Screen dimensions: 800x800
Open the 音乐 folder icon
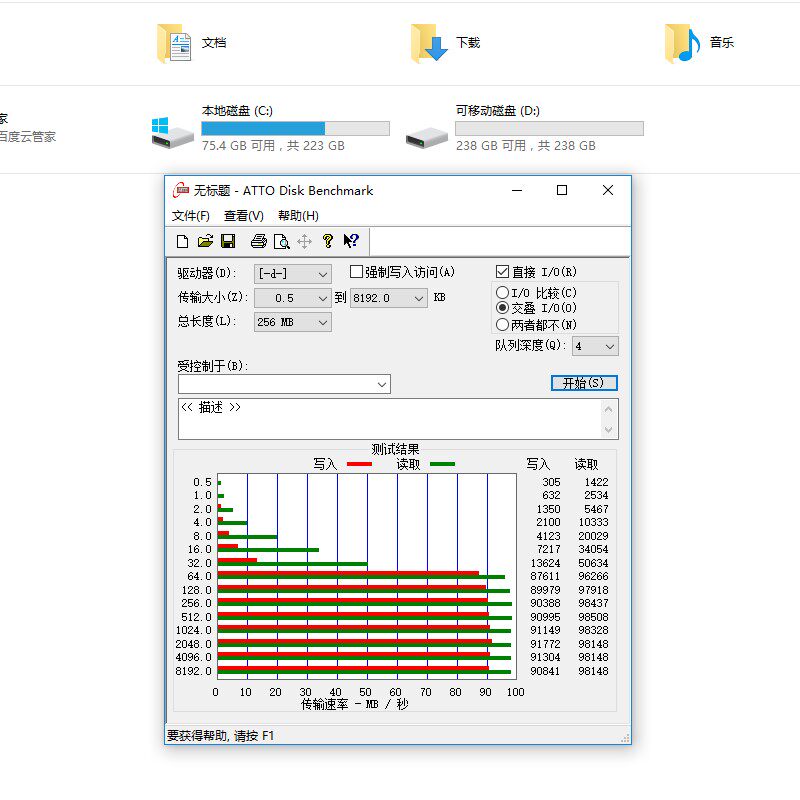coord(683,44)
